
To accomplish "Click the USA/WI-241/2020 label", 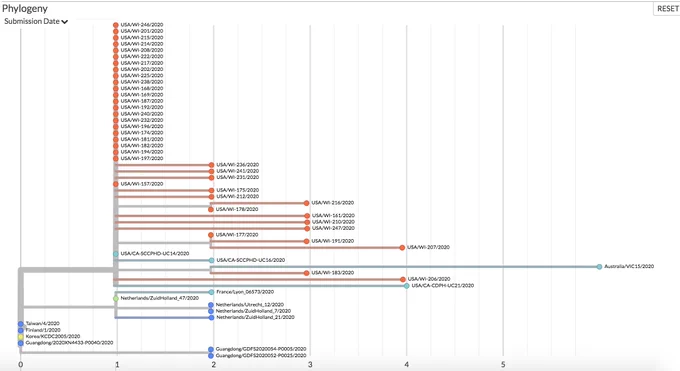I will pos(238,171).
